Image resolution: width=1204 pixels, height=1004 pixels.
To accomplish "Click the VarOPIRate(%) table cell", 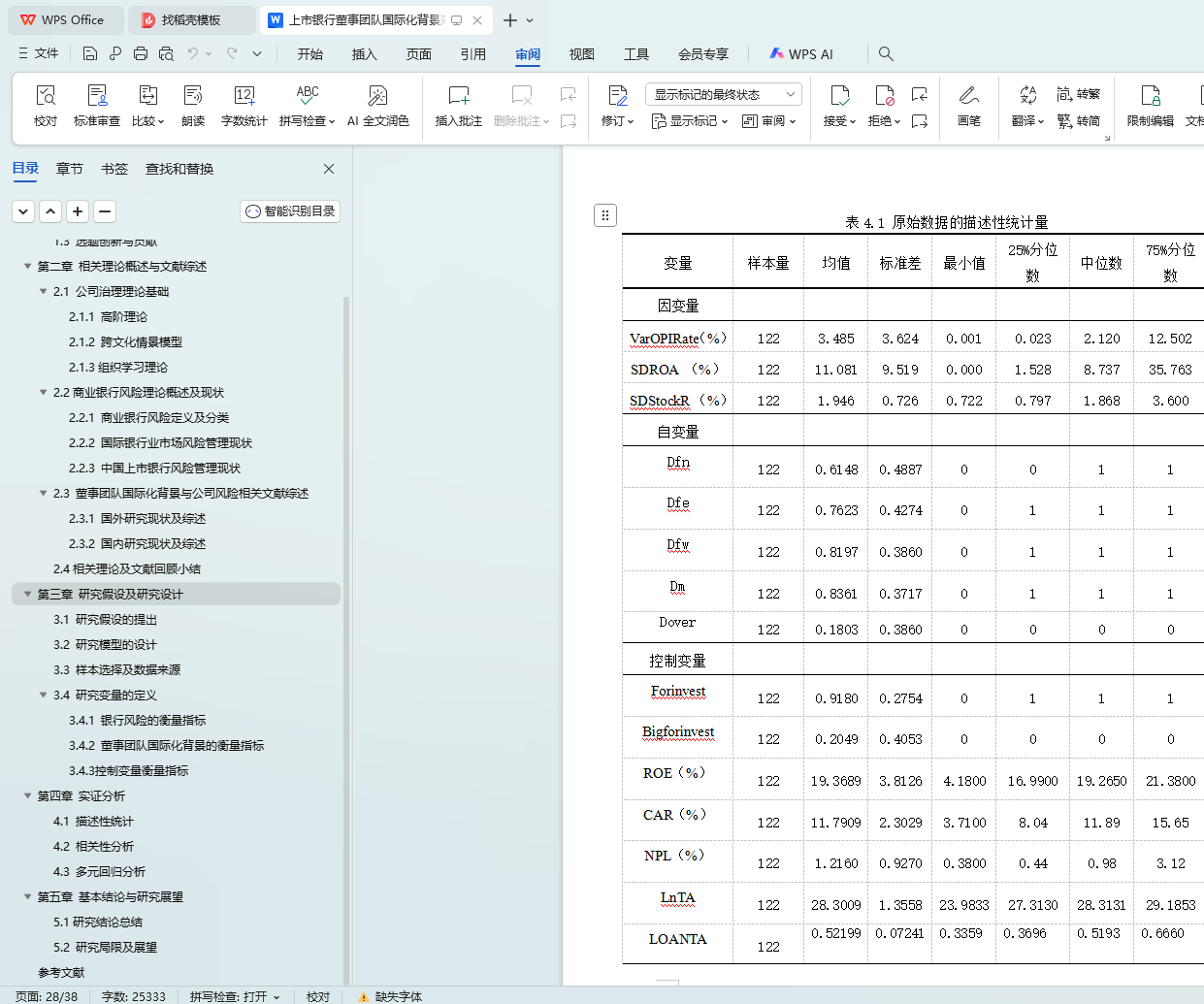I will point(678,339).
